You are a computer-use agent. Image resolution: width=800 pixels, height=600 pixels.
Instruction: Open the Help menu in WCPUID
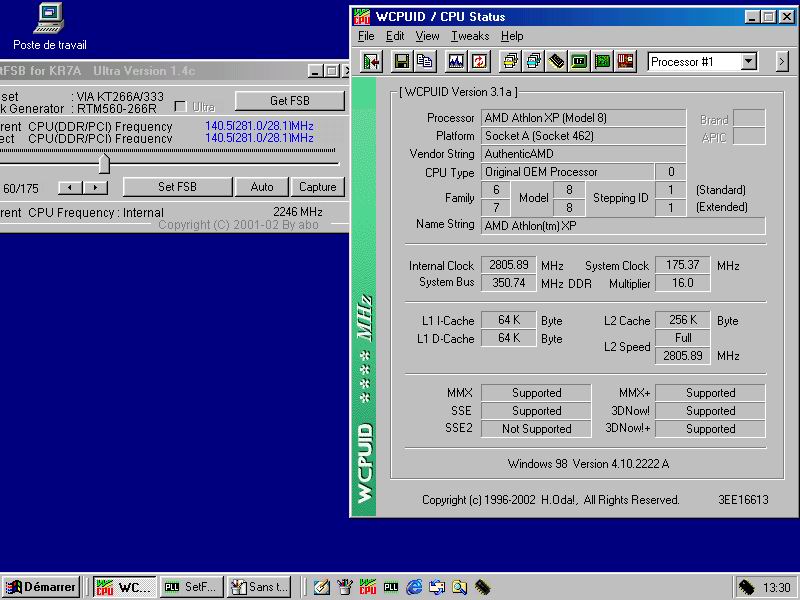[512, 36]
